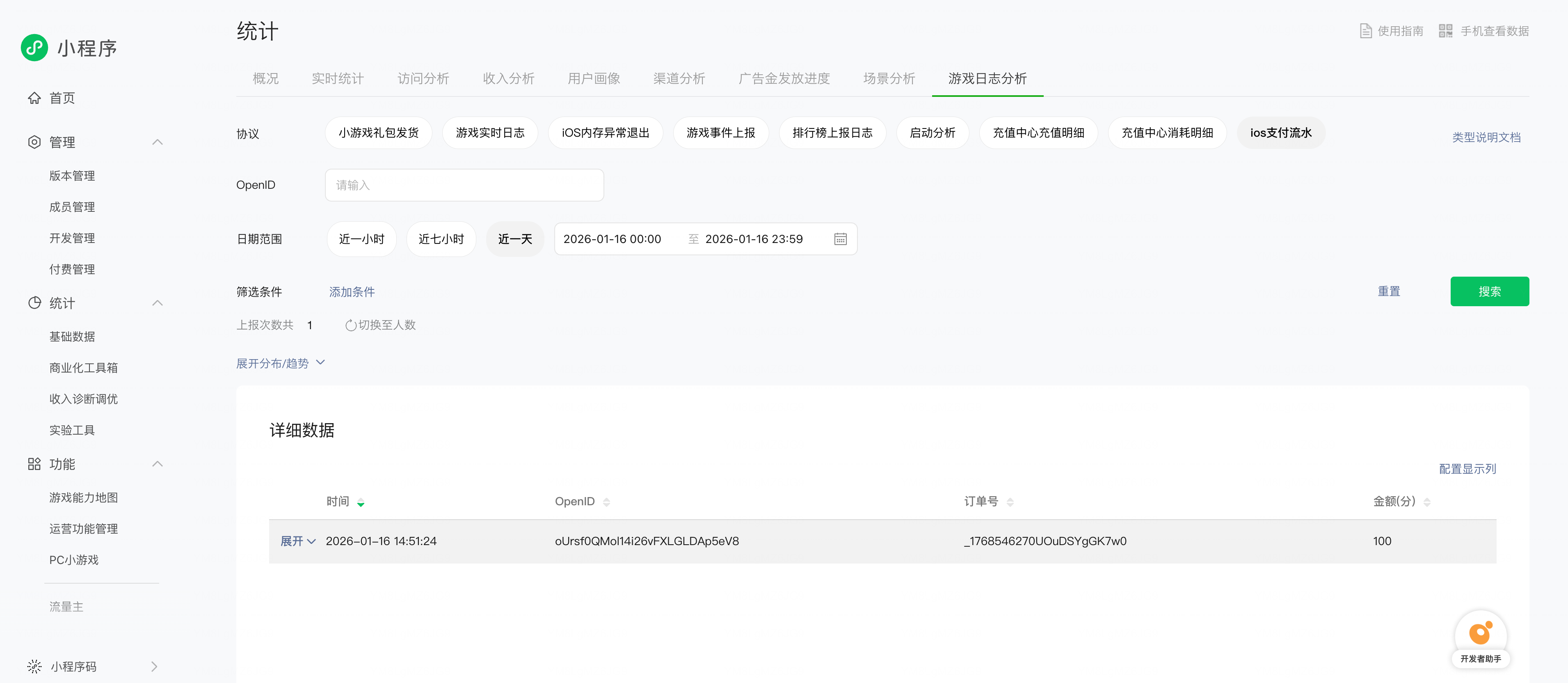Screen dimensions: 1568x683
Task: Switch to the 实时统计 tab
Action: click(337, 78)
